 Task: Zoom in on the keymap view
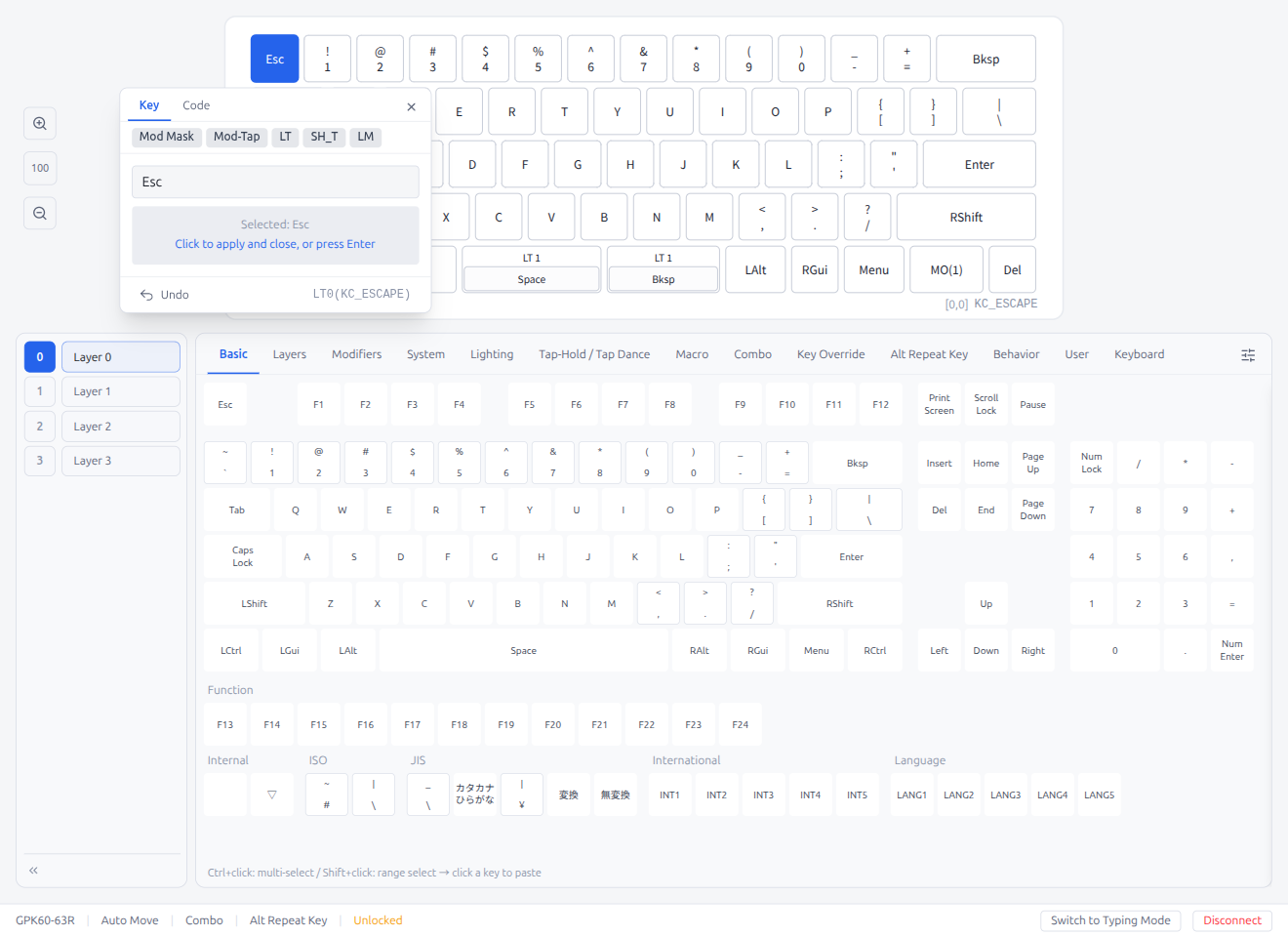point(39,123)
